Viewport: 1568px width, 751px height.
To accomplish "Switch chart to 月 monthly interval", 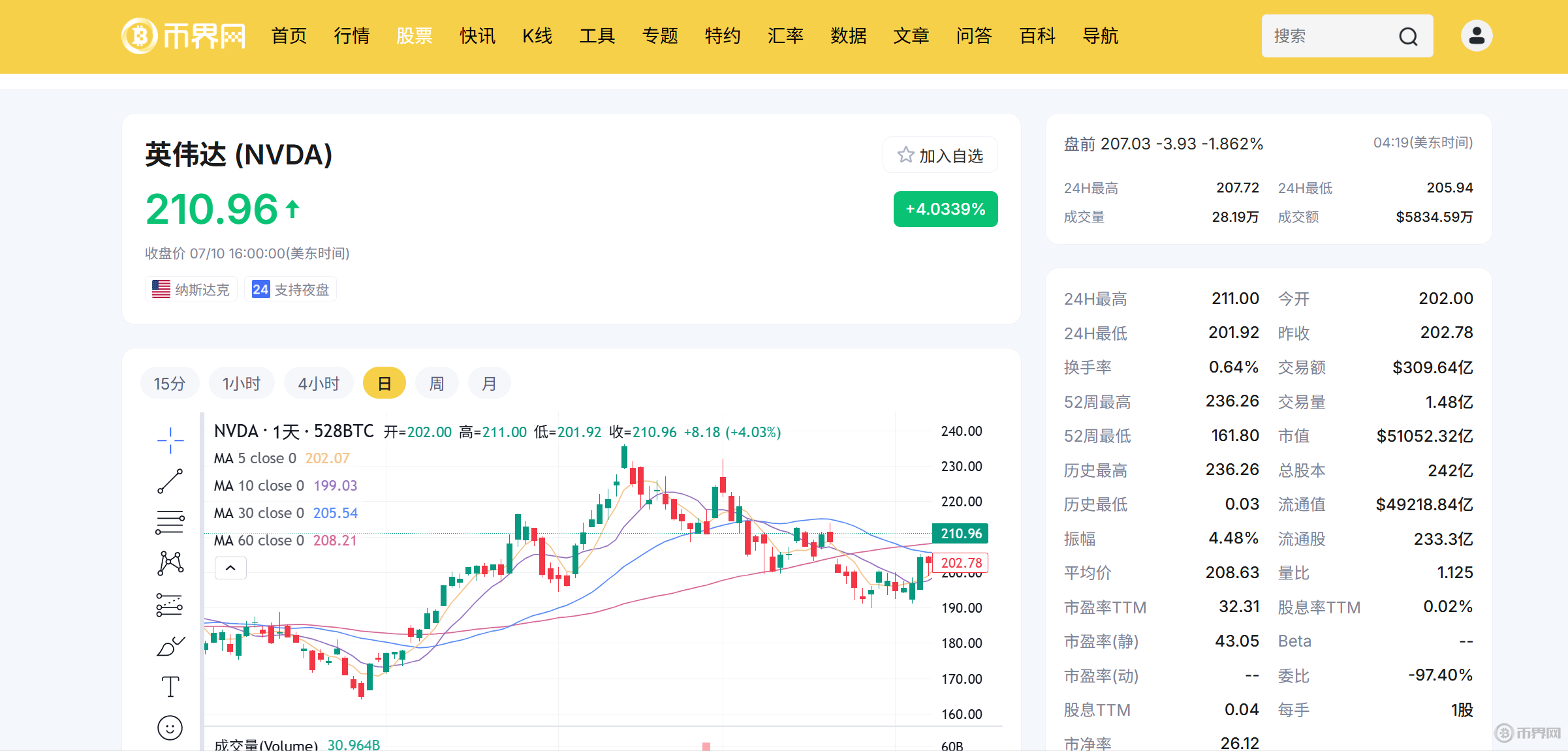I will coord(489,384).
